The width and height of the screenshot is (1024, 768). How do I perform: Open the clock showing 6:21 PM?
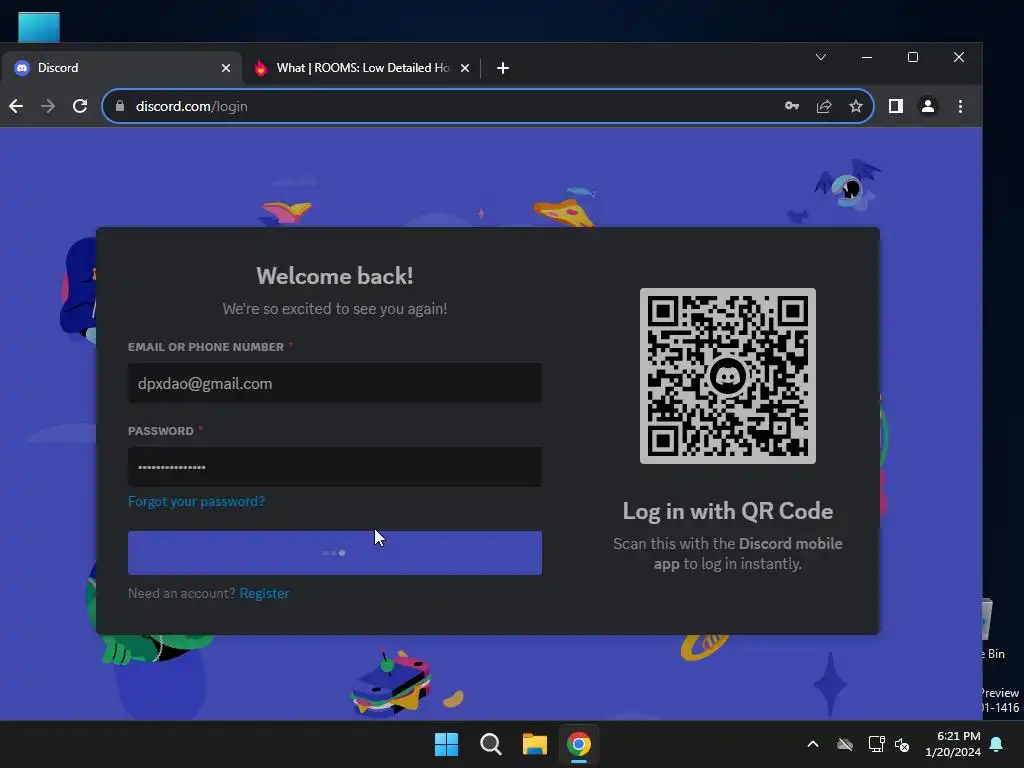tap(953, 744)
